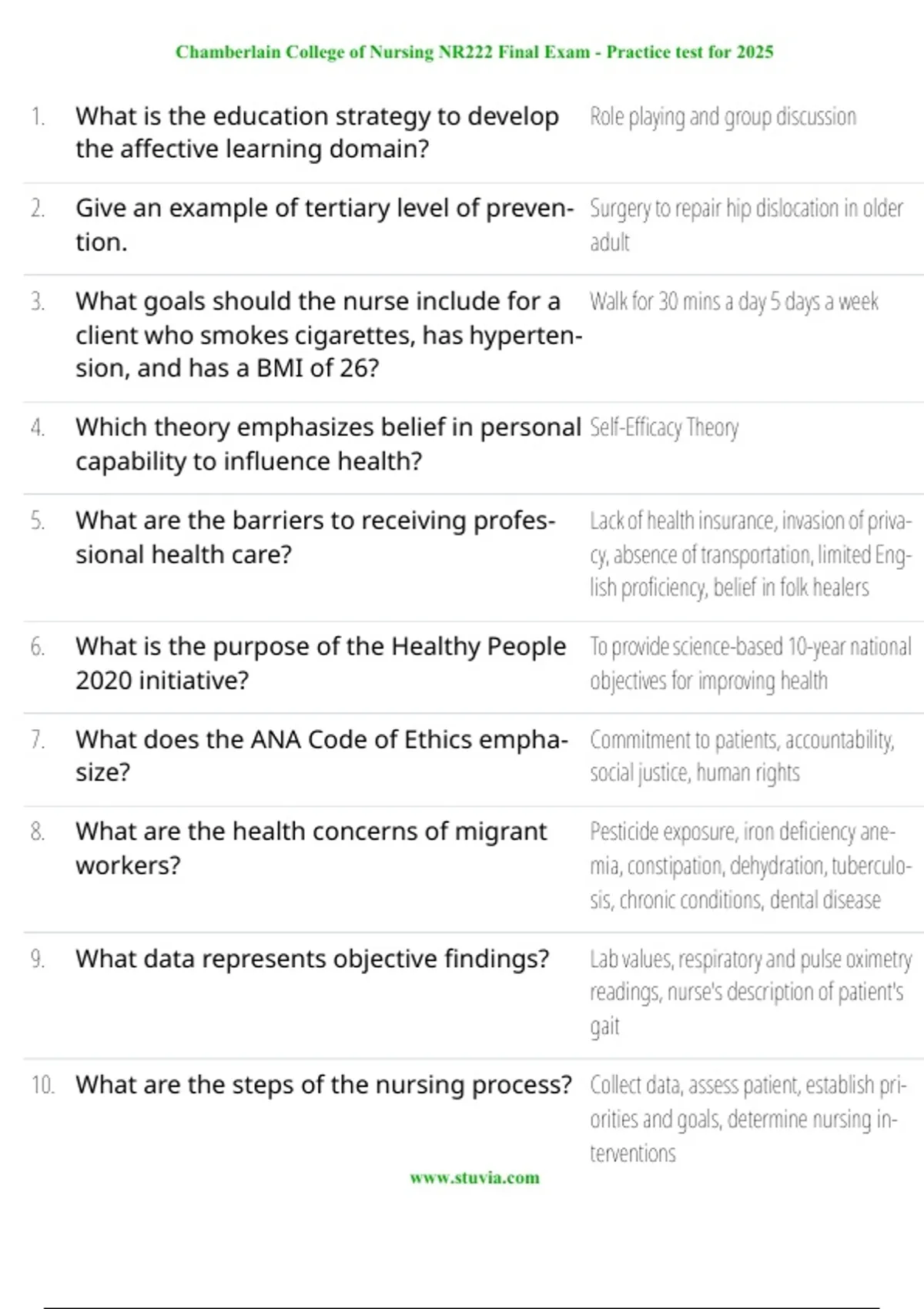Click the www.stuvia.com link at the bottom
Screen dimensions: 924x1309
(474, 1177)
